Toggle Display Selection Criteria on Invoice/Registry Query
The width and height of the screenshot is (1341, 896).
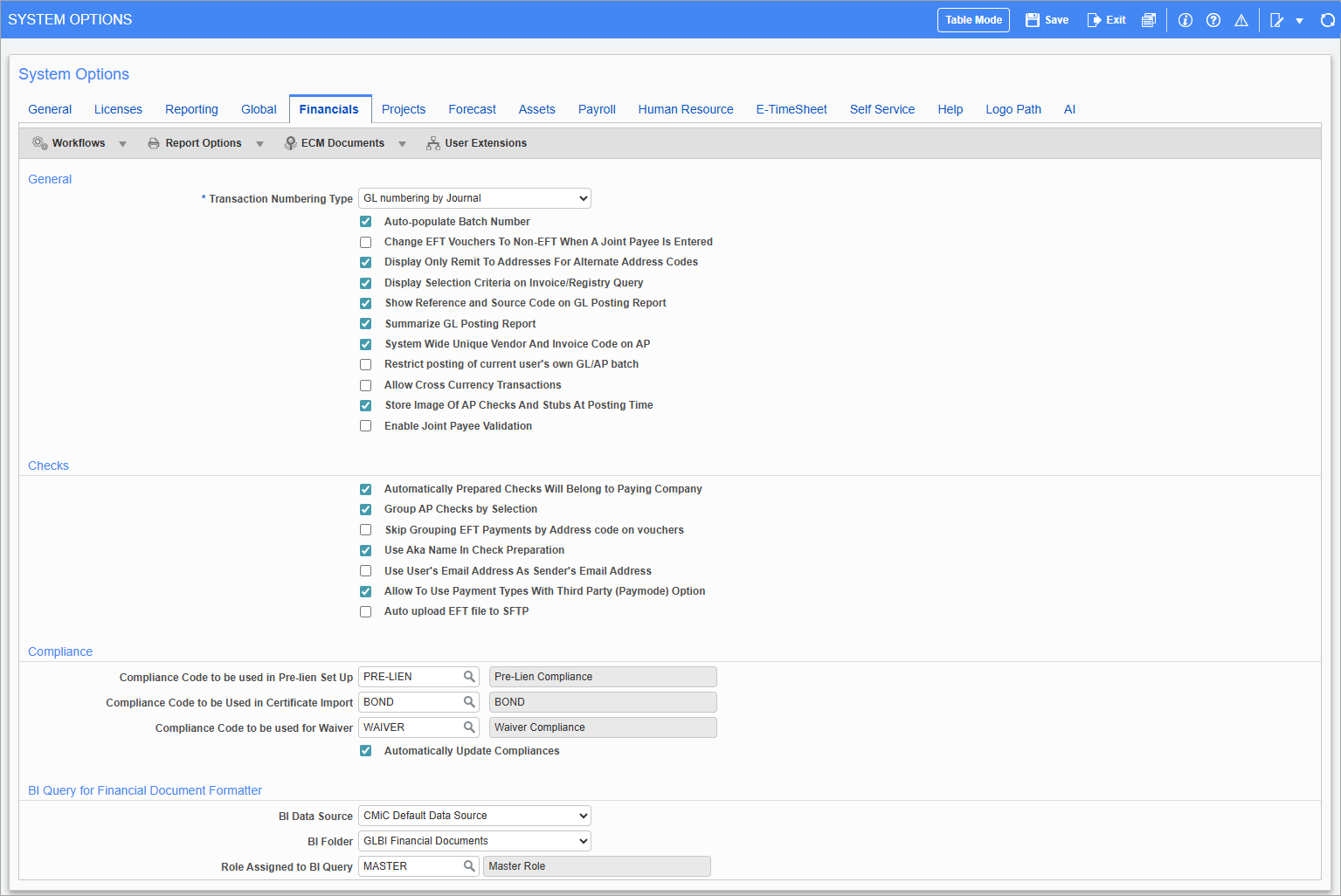tap(366, 283)
